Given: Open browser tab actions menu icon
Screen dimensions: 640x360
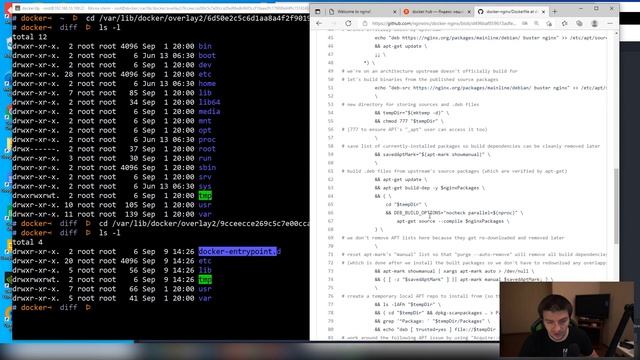Looking at the screenshot, I should (x=318, y=12).
